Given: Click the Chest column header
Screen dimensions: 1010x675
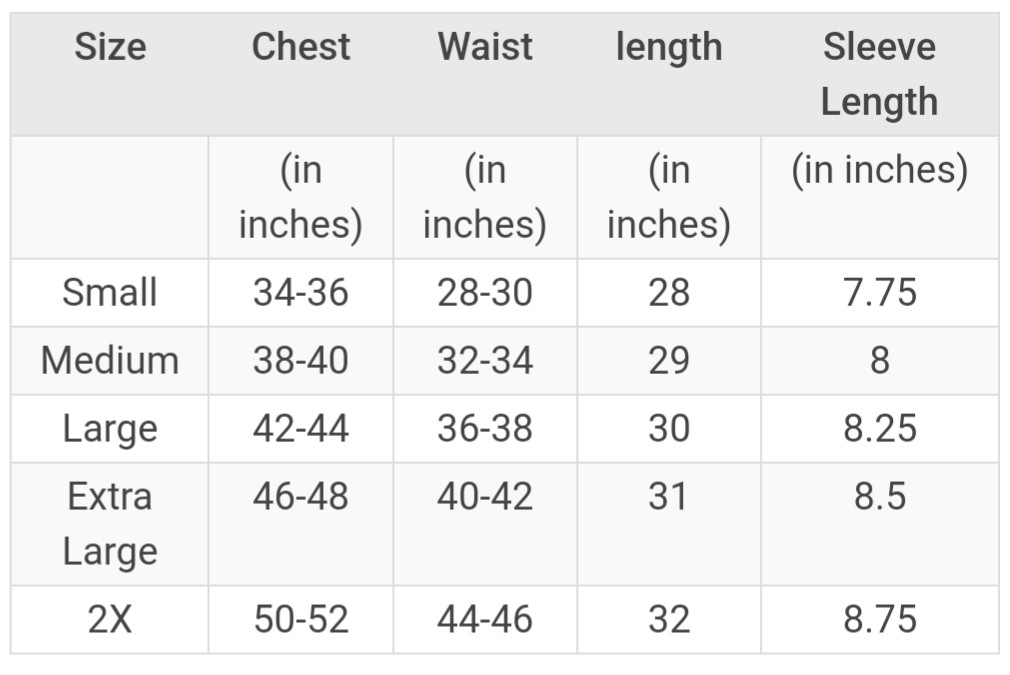Looking at the screenshot, I should [301, 47].
